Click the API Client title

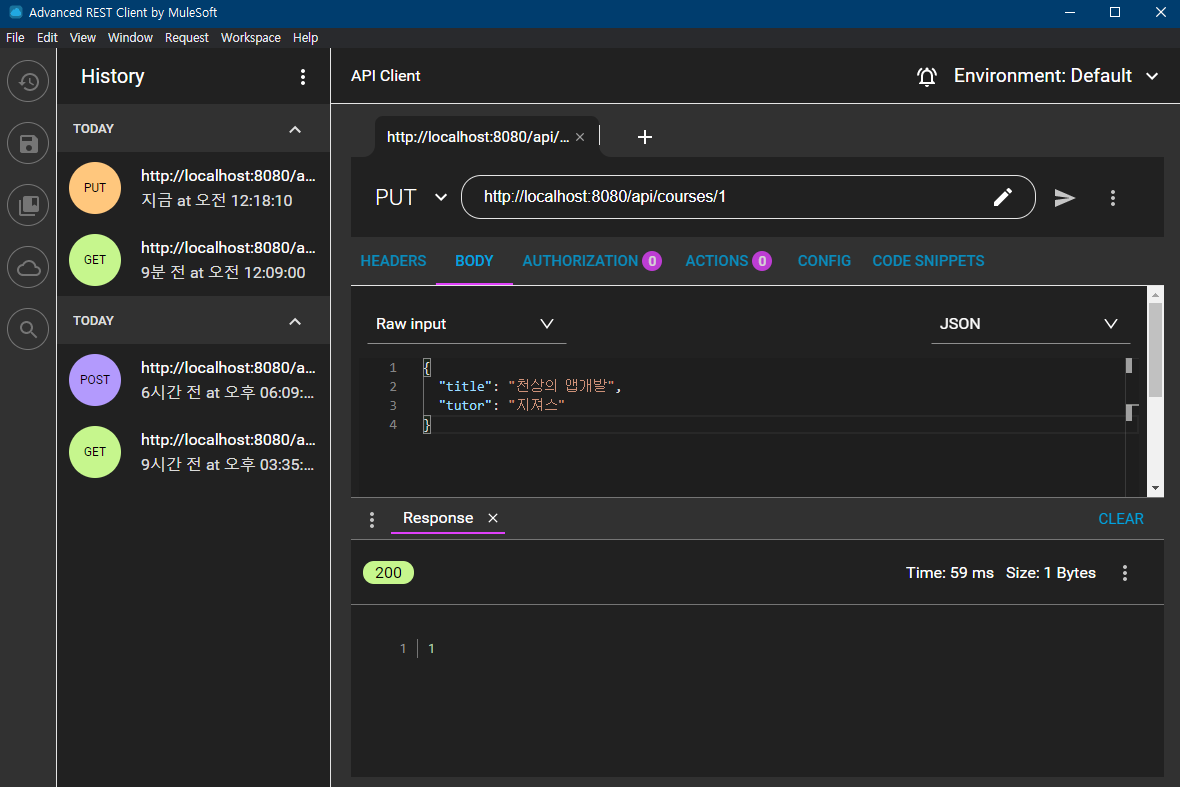point(385,76)
